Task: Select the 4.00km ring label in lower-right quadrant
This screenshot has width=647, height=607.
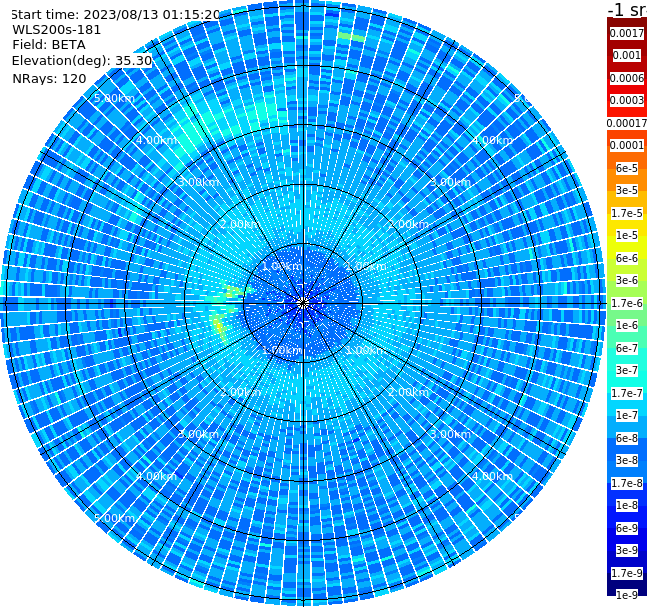Action: (492, 476)
